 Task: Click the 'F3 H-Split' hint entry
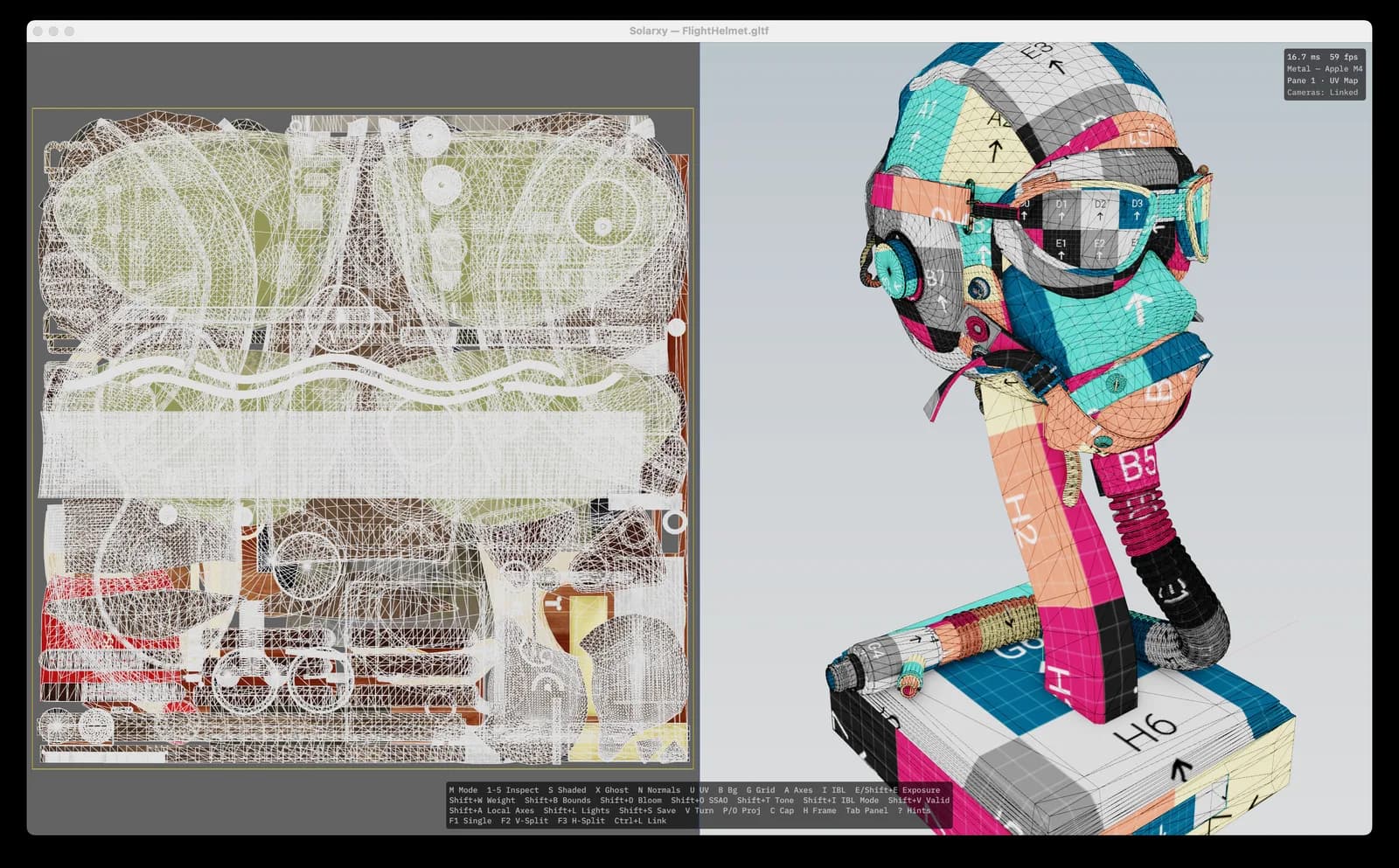tap(581, 822)
